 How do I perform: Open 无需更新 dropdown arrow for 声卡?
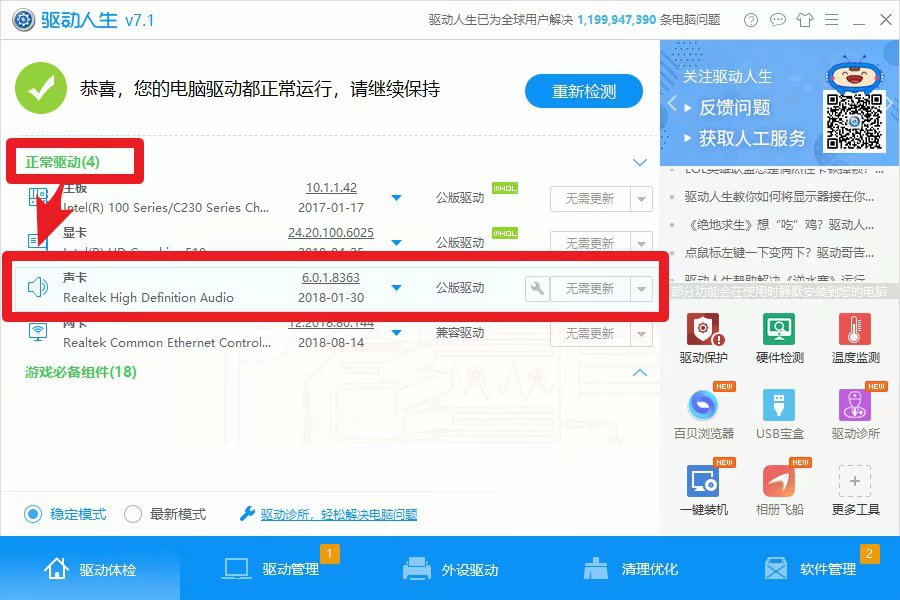point(641,288)
